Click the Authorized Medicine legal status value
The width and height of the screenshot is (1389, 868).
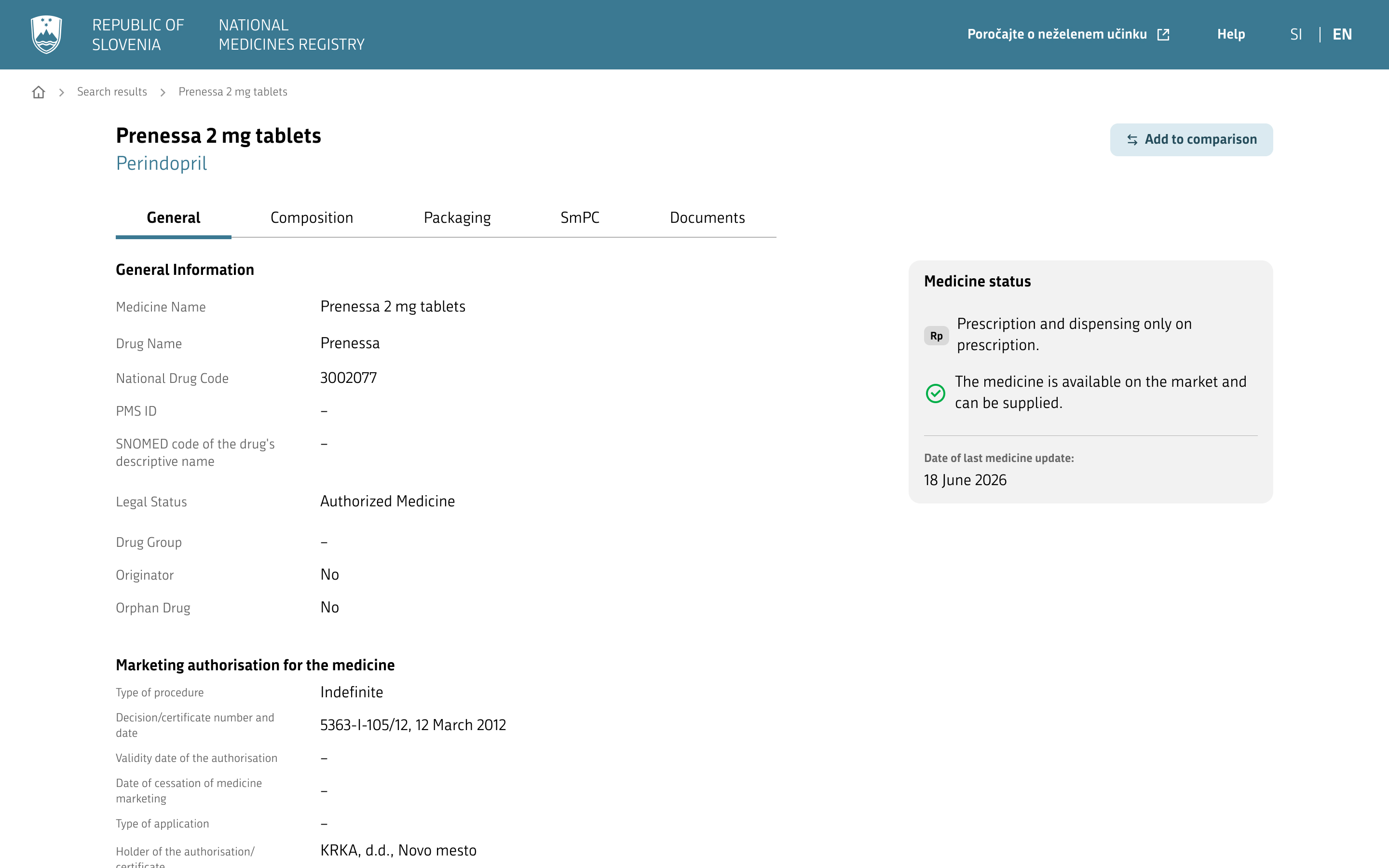coord(387,501)
